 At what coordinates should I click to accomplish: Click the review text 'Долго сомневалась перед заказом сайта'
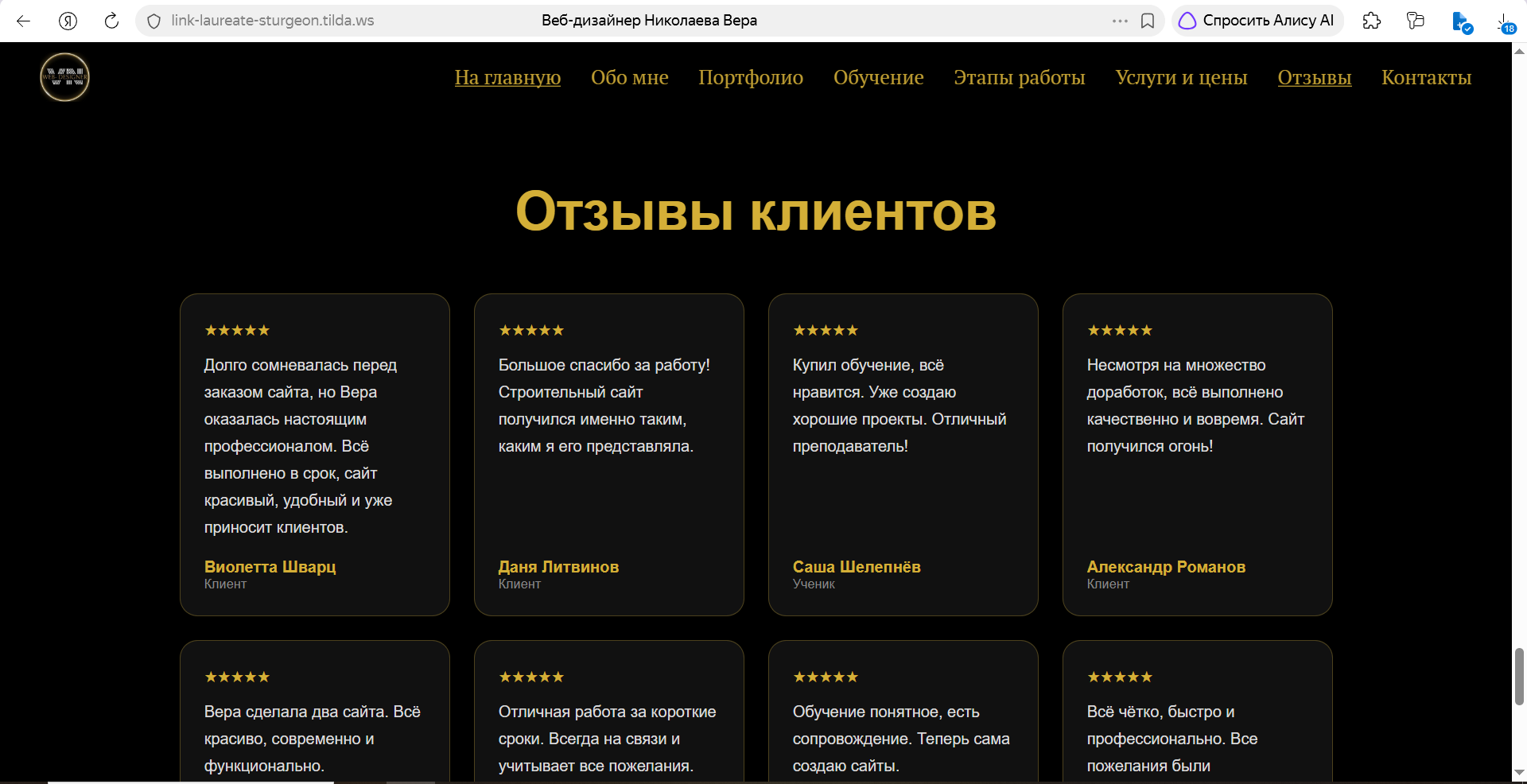(x=301, y=446)
